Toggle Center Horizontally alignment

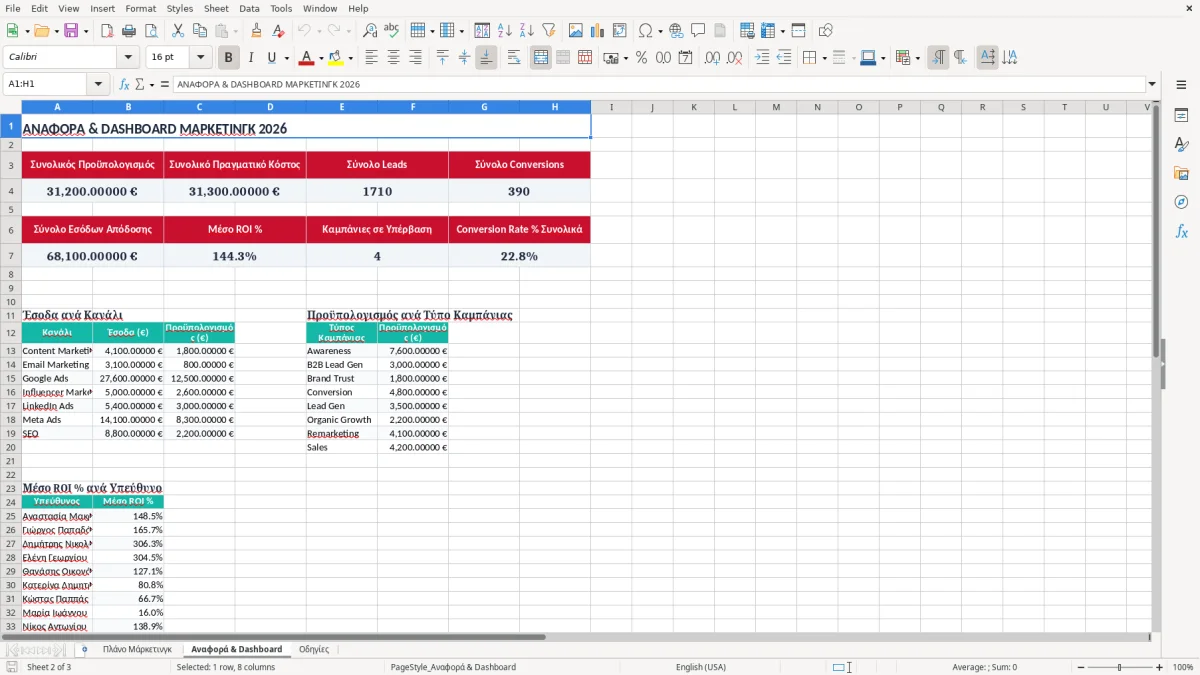393,58
